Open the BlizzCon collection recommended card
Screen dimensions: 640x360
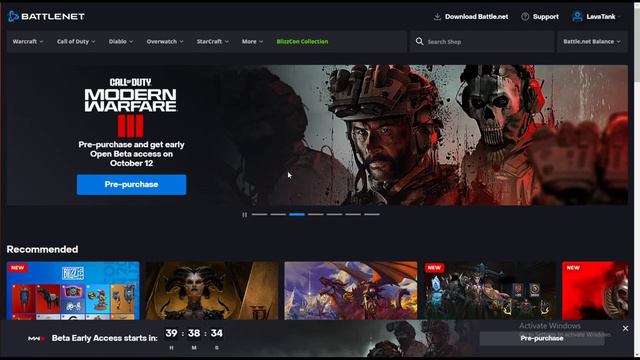point(73,291)
